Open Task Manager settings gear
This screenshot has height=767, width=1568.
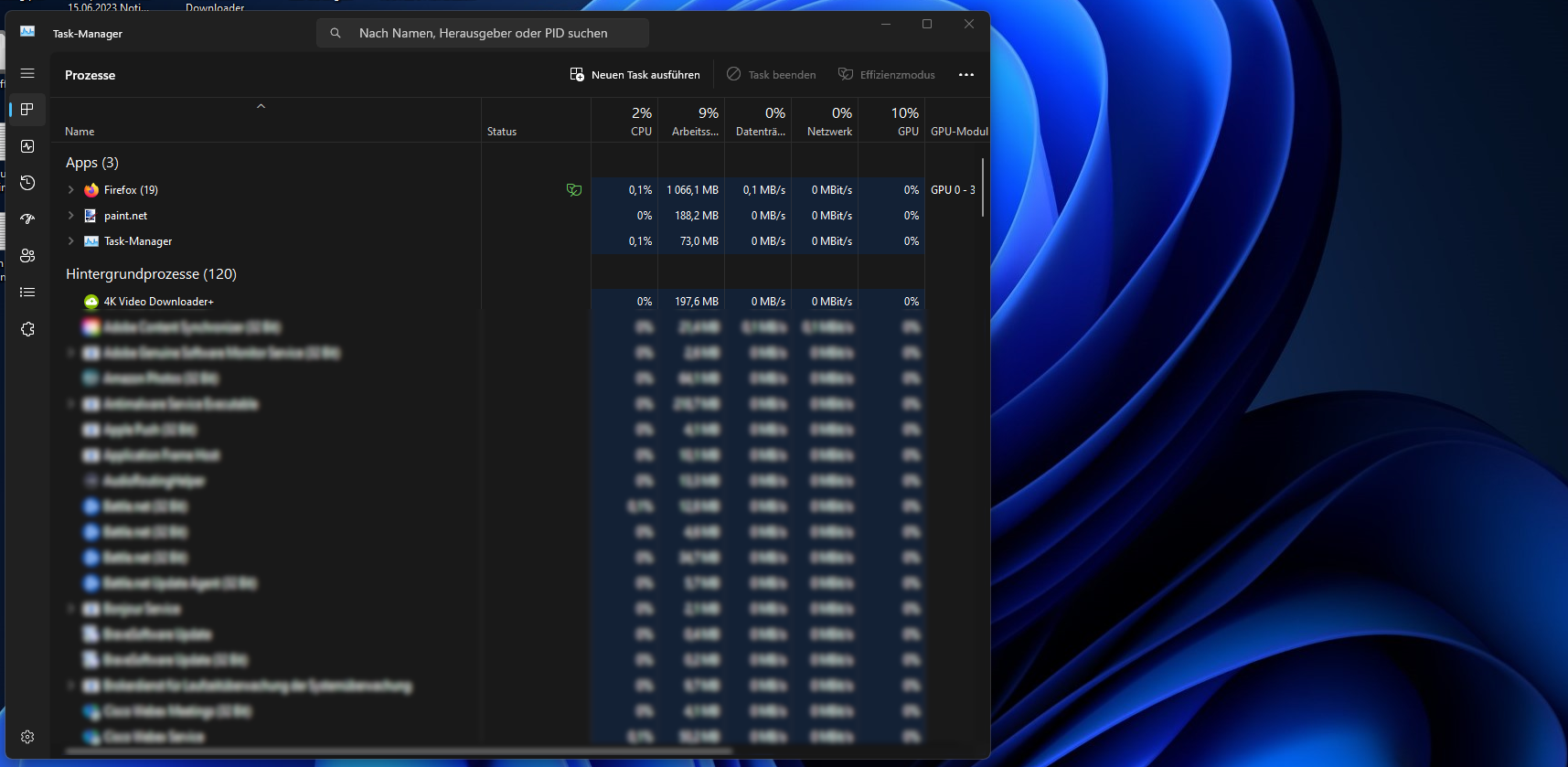[x=27, y=737]
